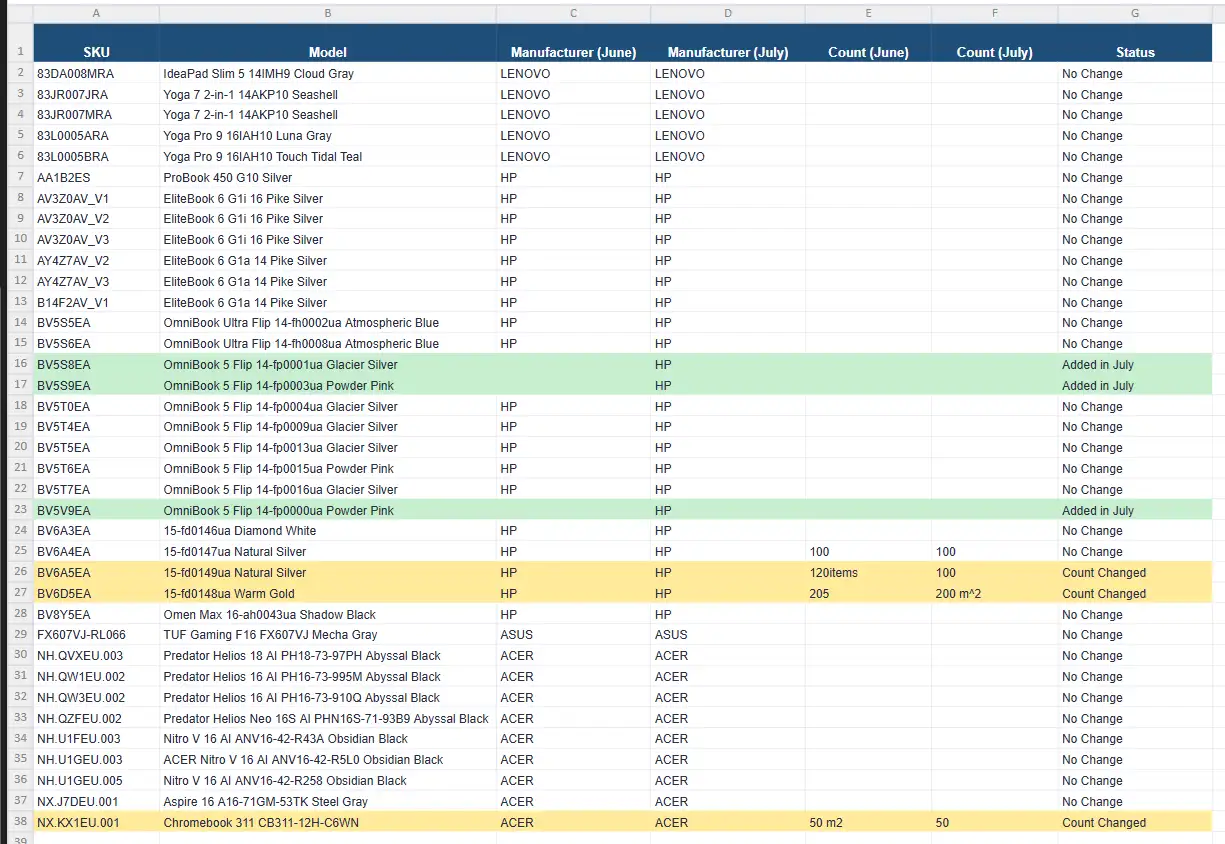Click Added in July status for BV5V9EA
Screen dimensions: 1225x844
click(1135, 511)
